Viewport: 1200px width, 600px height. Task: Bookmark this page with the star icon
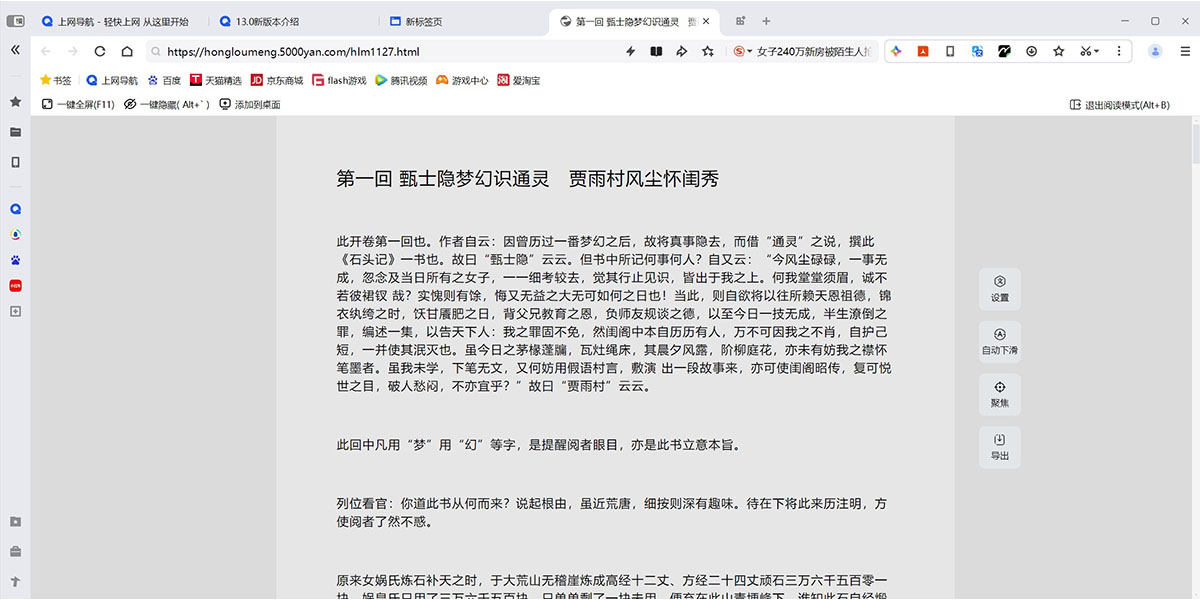1057,50
